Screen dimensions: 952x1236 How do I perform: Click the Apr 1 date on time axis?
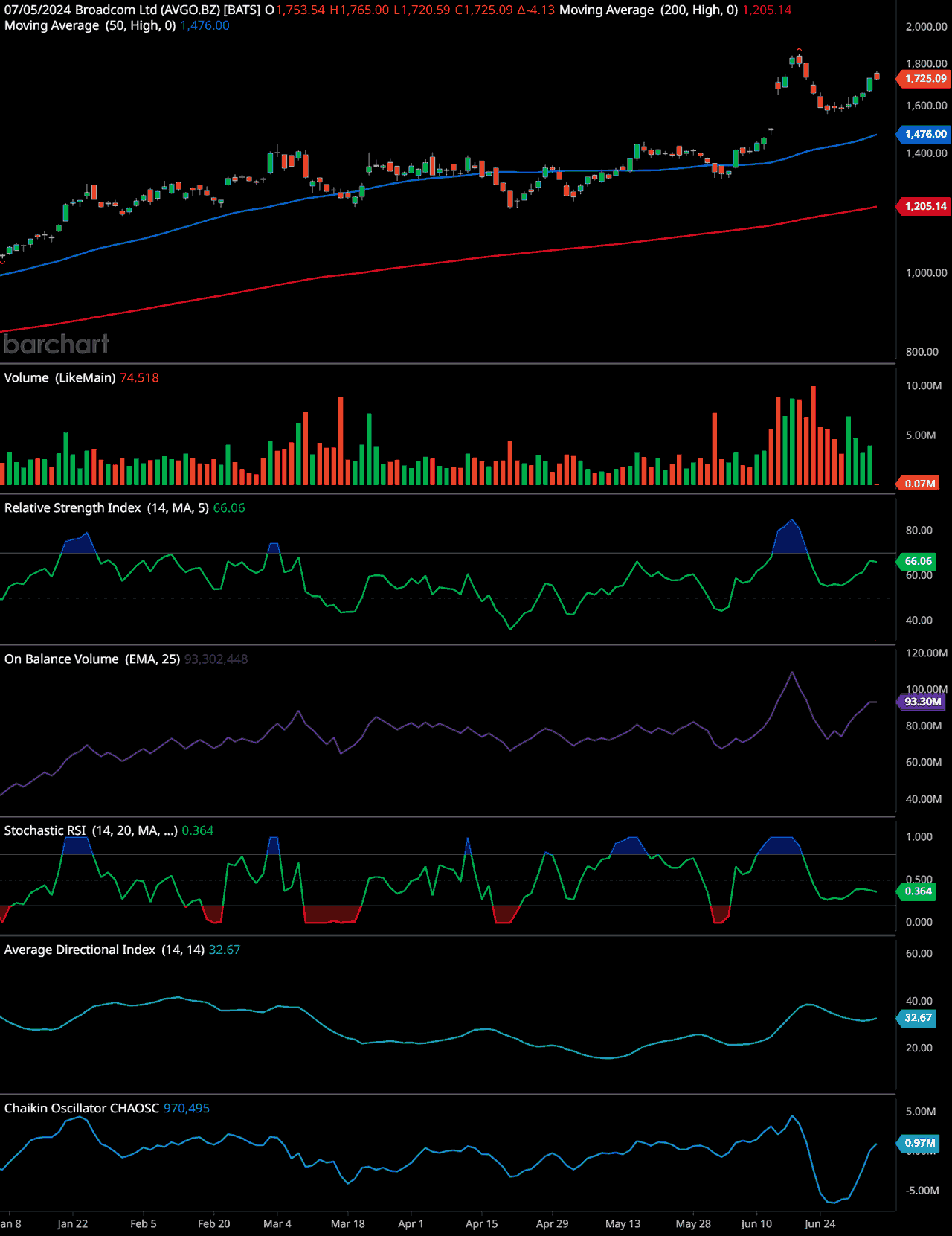point(411,1223)
